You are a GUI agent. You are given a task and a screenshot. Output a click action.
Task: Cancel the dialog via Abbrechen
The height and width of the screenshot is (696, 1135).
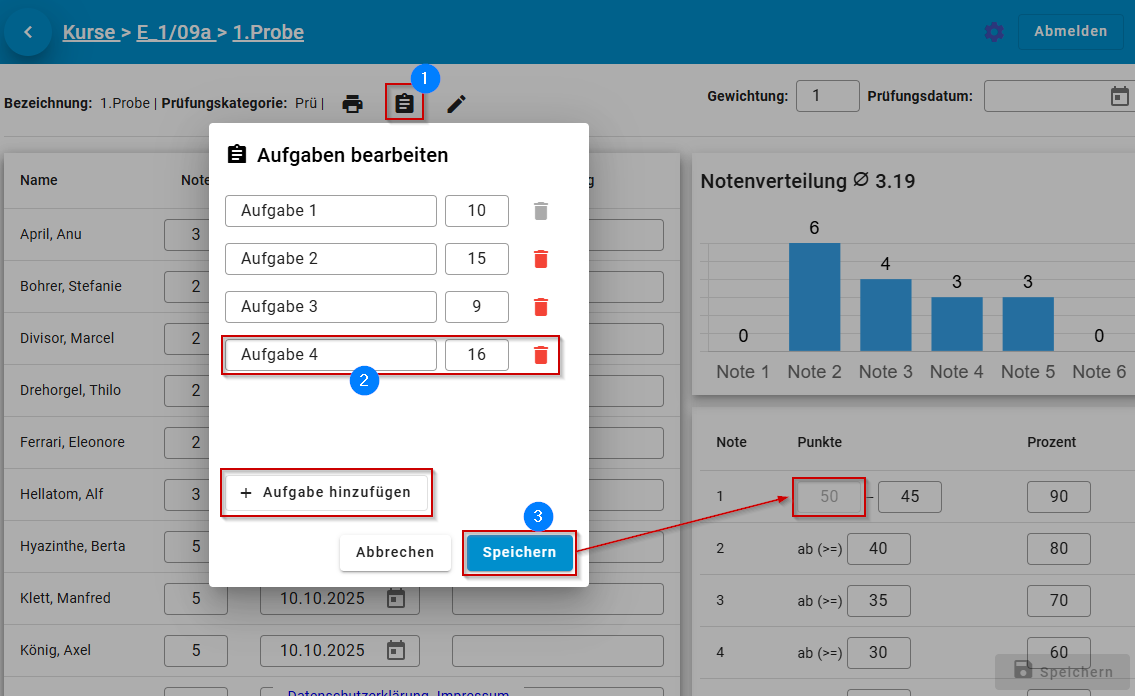point(395,552)
